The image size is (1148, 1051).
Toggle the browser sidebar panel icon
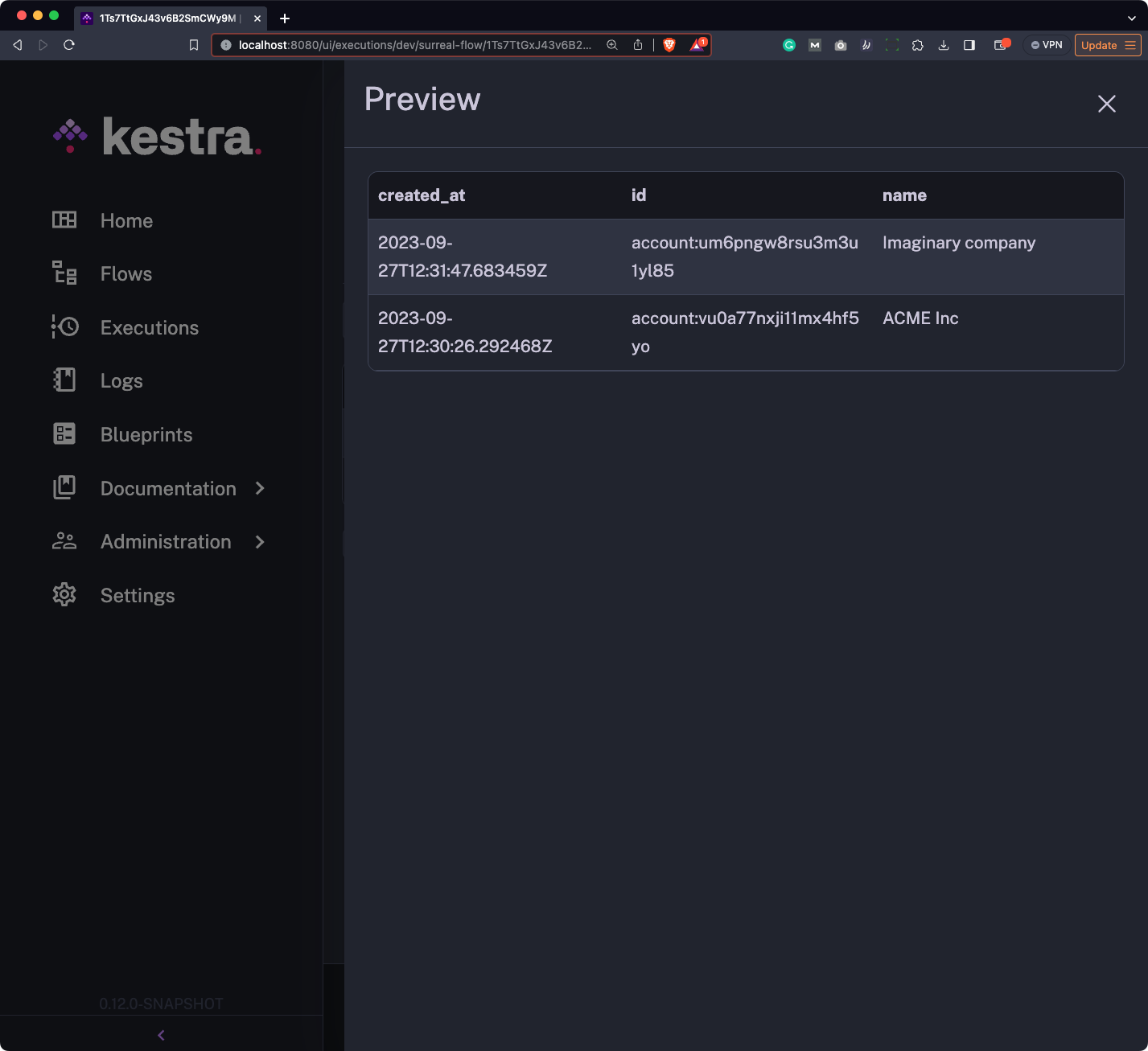click(x=969, y=45)
